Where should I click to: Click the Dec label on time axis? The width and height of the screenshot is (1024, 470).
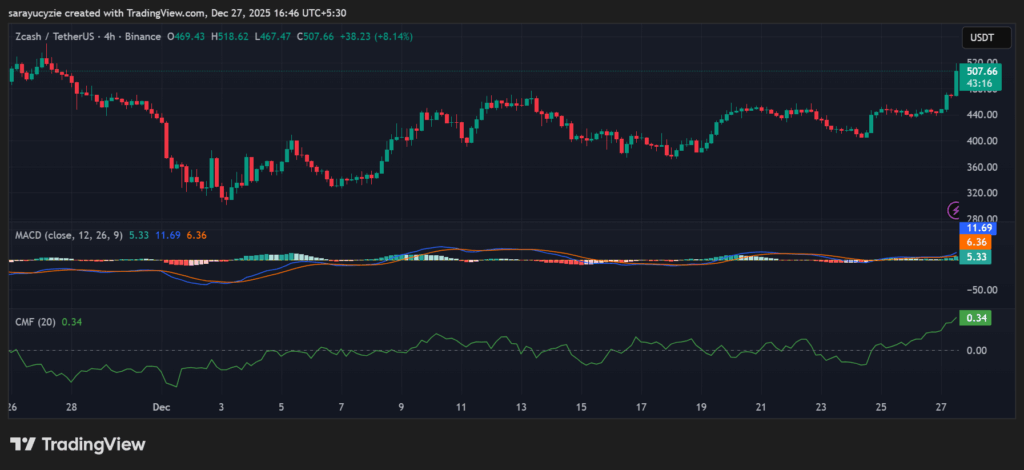162,408
